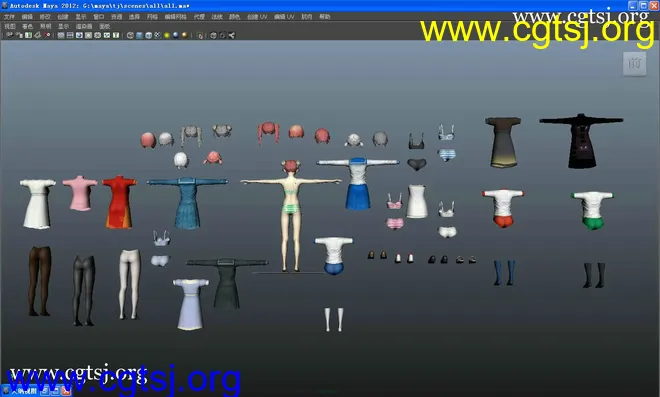Select the red-haired character body in viewport
This screenshot has width=660, height=397.
point(291,215)
